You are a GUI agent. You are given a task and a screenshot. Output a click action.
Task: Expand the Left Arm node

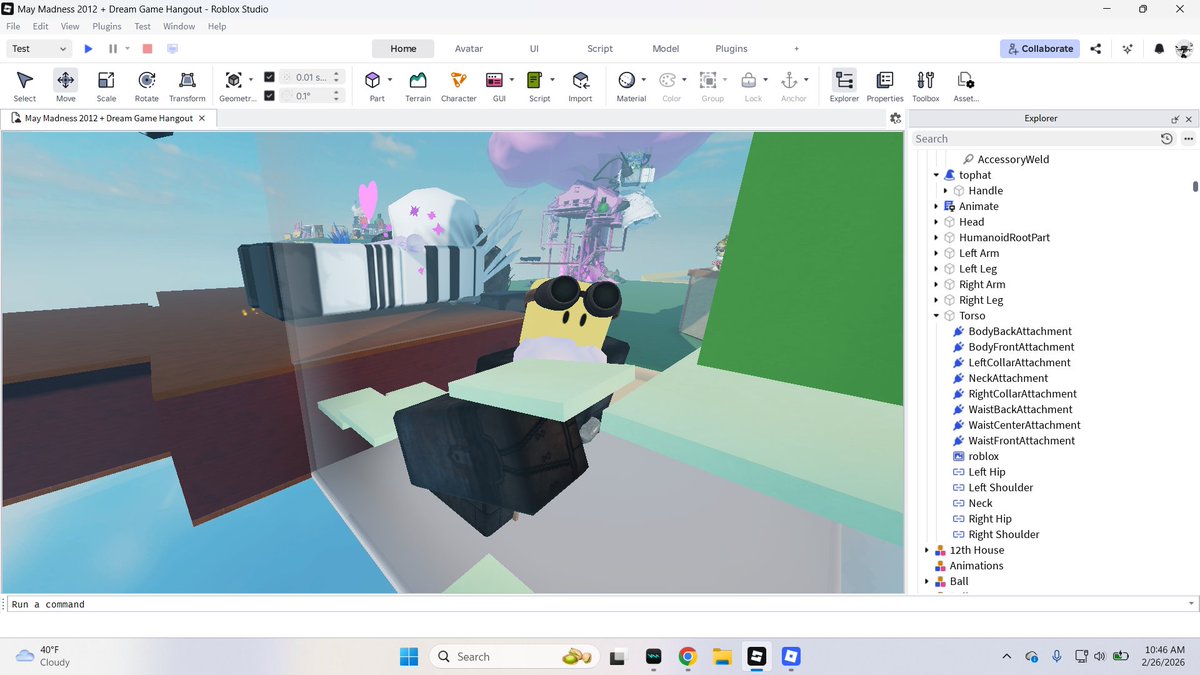[937, 253]
